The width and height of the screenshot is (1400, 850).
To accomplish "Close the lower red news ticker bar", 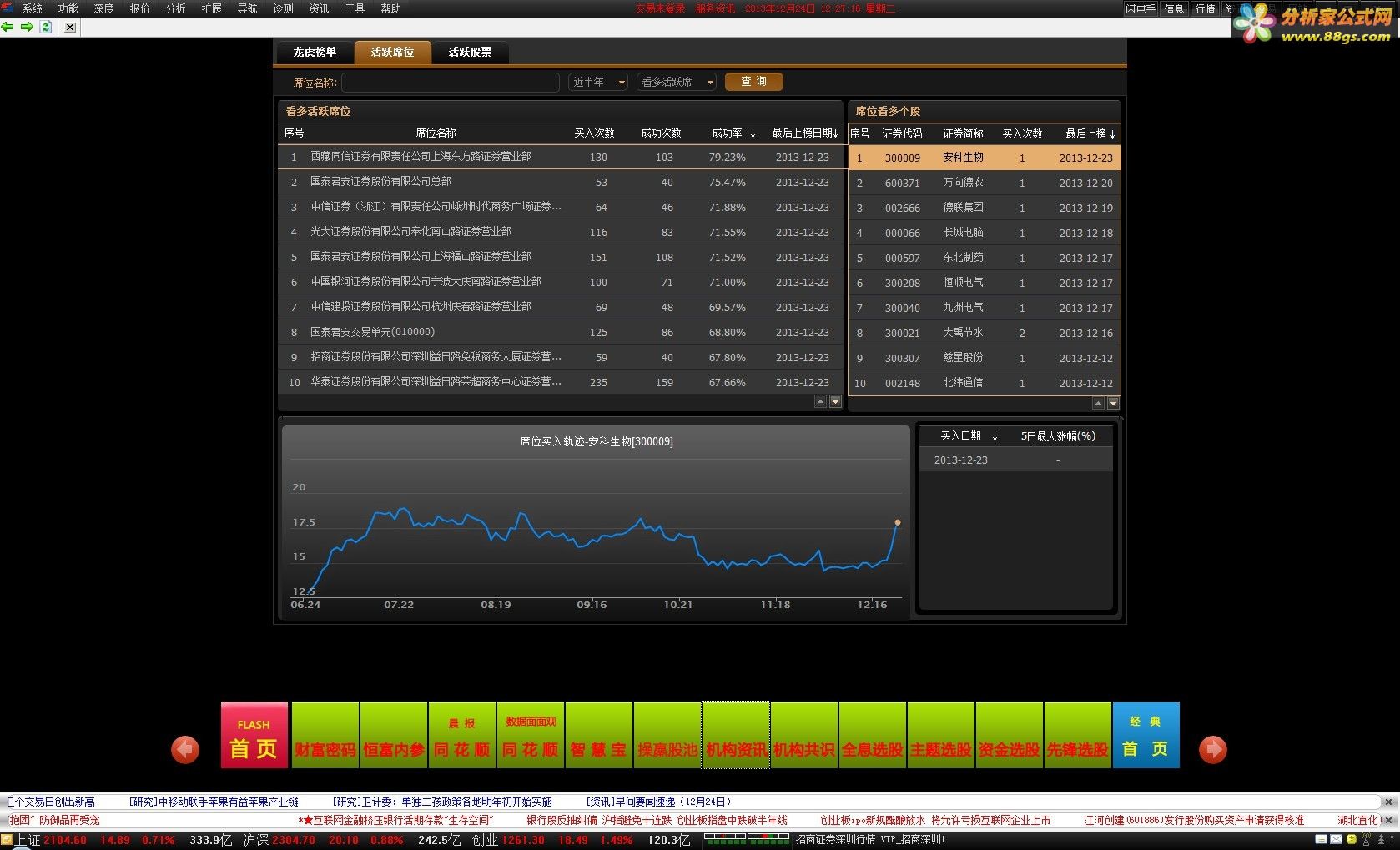I will pyautogui.click(x=1388, y=821).
